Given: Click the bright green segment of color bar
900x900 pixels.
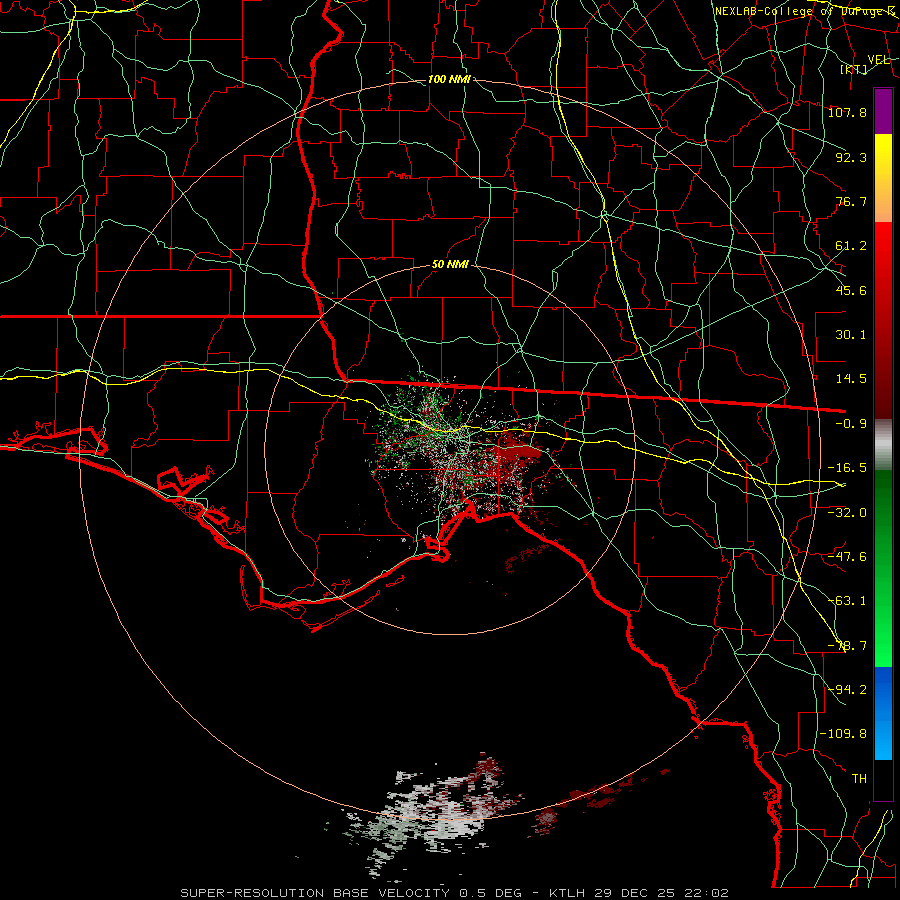Looking at the screenshot, I should point(883,634).
